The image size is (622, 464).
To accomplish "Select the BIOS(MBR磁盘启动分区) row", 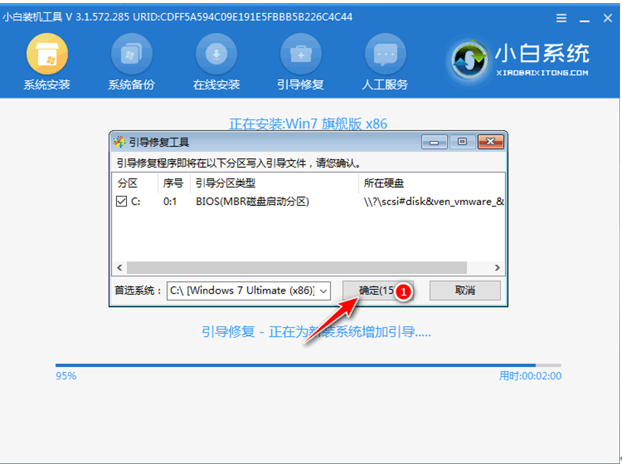I will [x=252, y=201].
